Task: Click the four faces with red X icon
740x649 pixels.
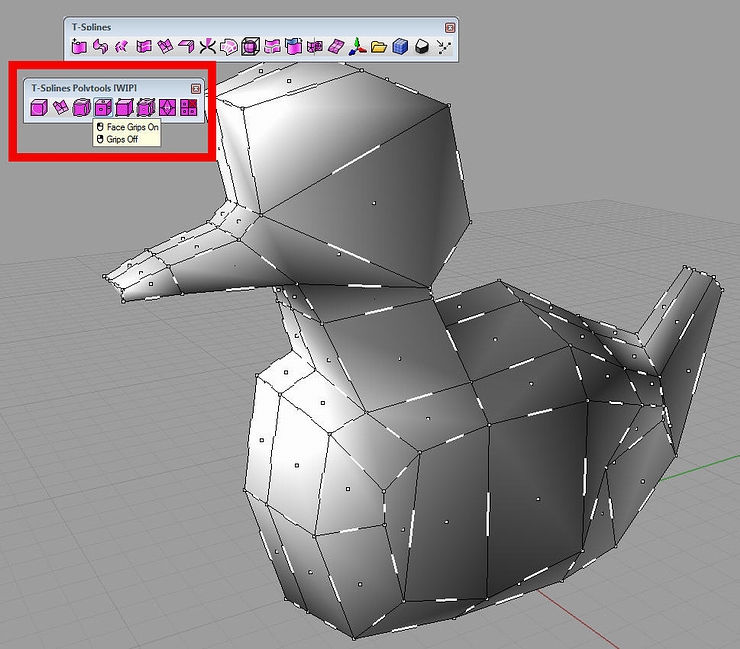Action: point(189,108)
